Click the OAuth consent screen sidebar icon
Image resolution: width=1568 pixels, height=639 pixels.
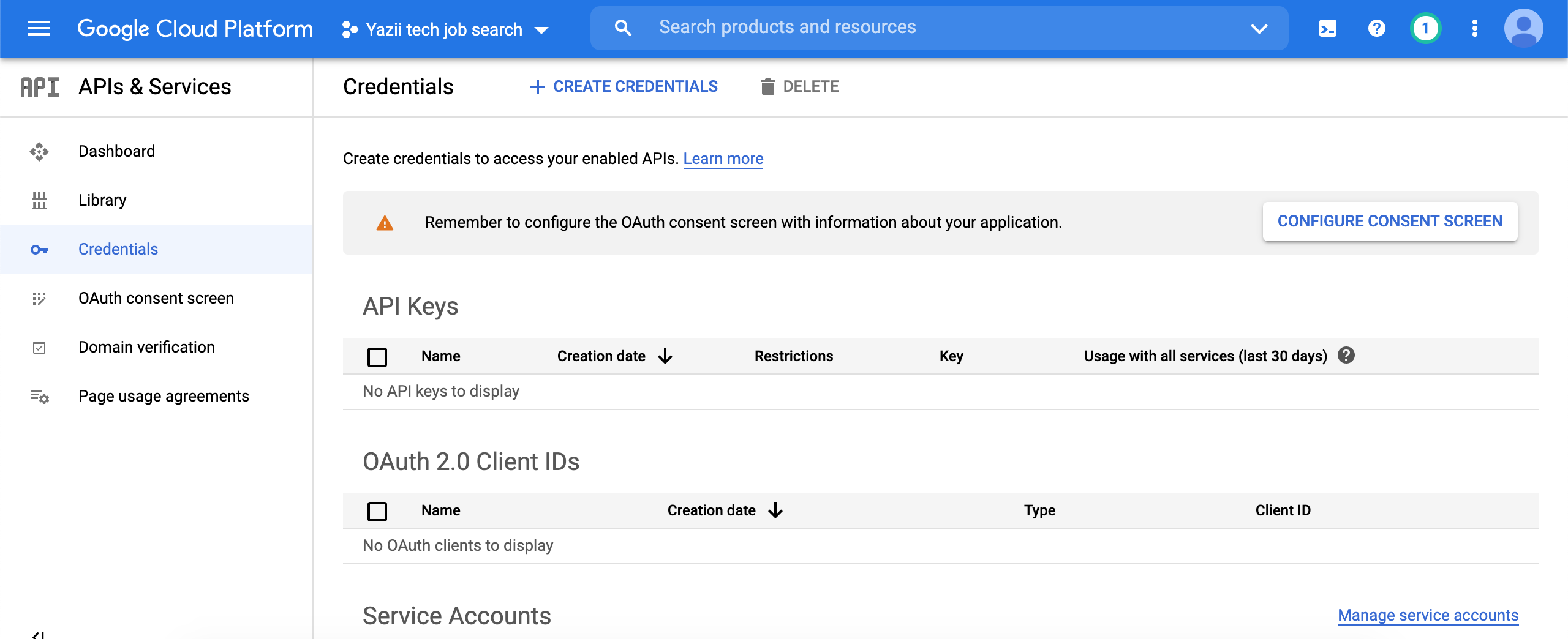[x=39, y=298]
